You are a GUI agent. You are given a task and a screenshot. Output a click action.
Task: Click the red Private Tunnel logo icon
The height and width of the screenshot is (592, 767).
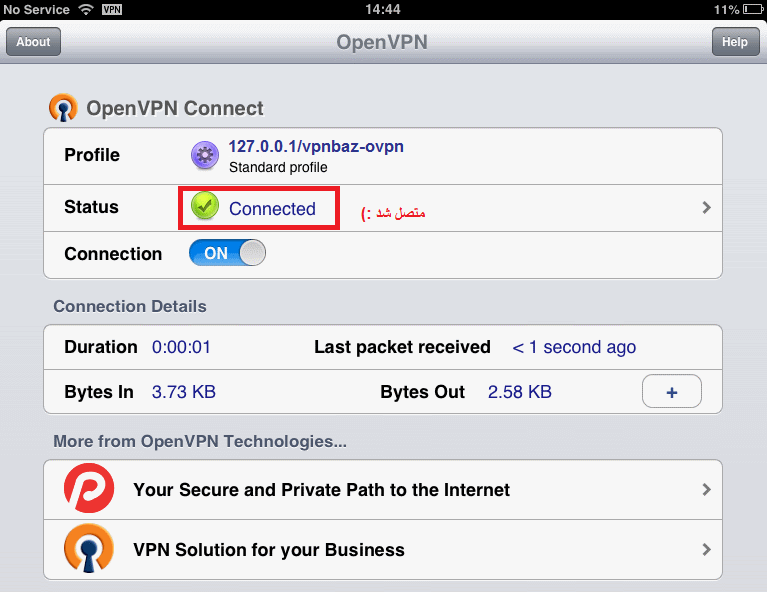89,488
